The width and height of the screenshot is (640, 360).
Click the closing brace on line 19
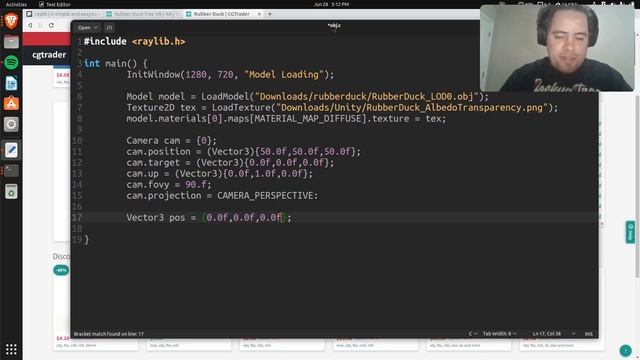click(87, 240)
